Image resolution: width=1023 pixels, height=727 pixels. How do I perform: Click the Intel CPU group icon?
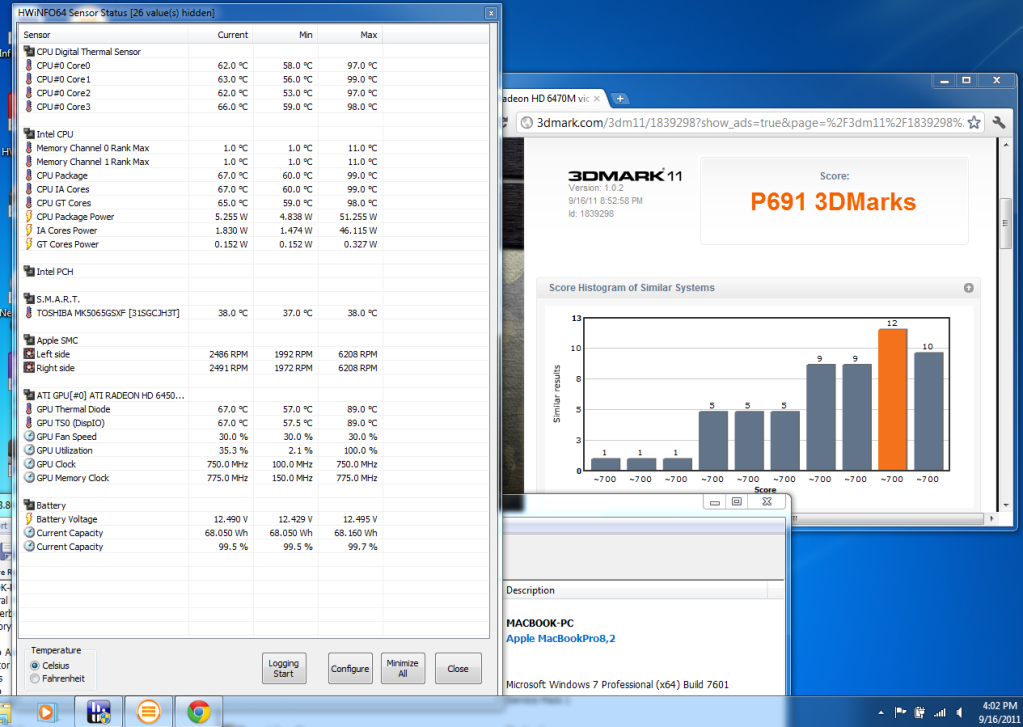point(29,134)
